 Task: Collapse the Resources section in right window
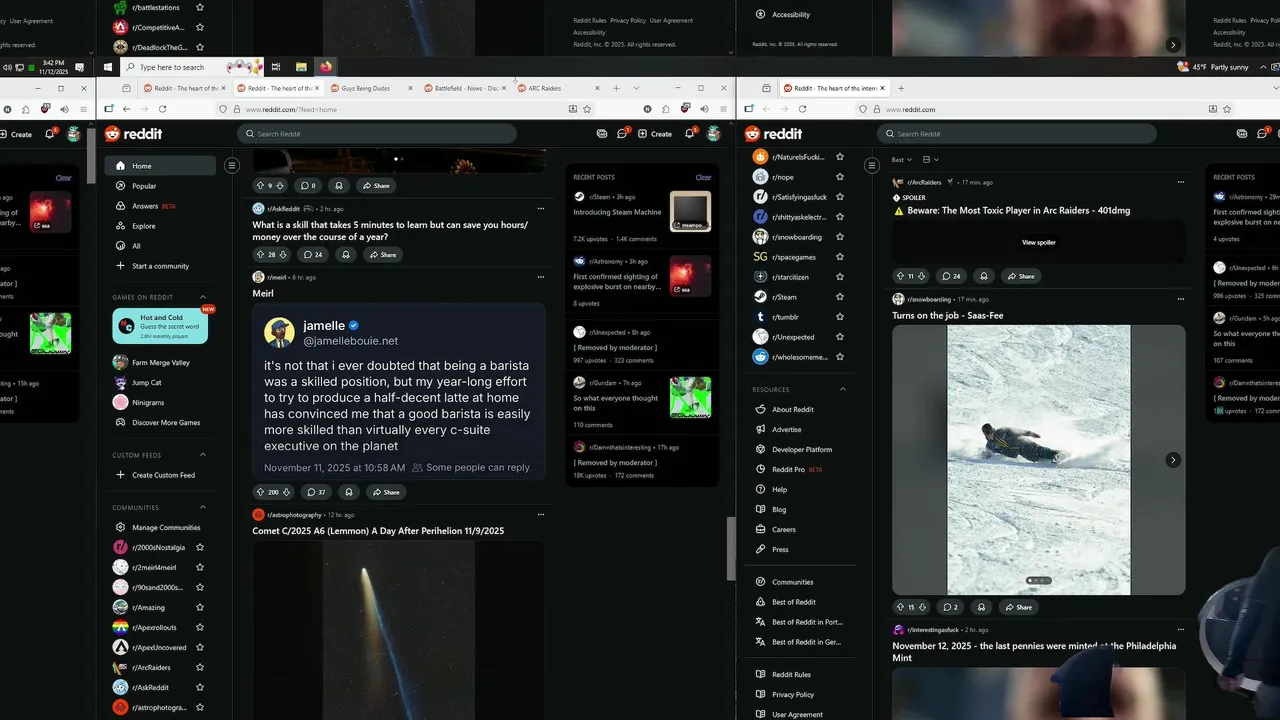pyautogui.click(x=843, y=389)
